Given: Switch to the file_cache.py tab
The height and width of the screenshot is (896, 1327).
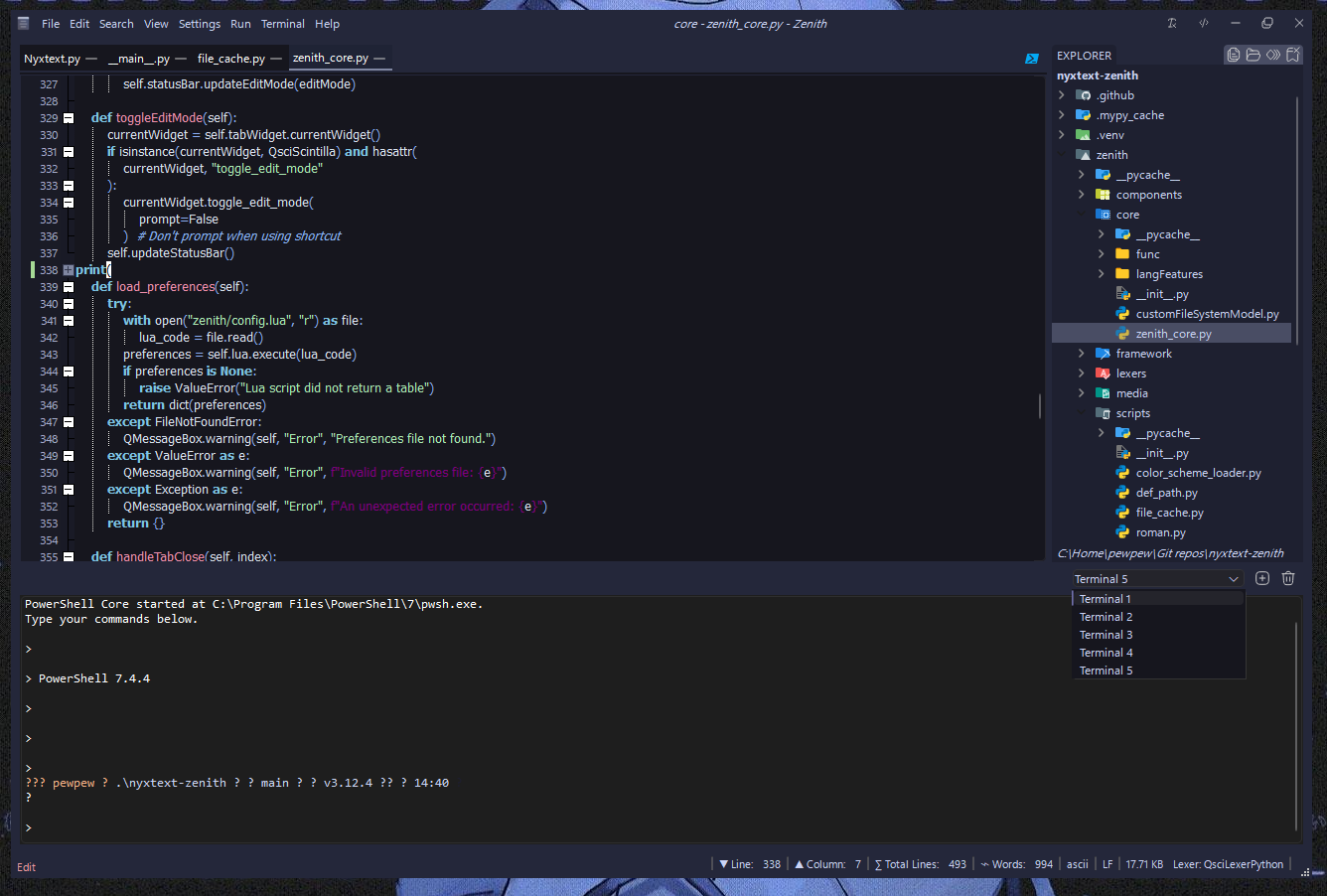Looking at the screenshot, I should tap(230, 59).
